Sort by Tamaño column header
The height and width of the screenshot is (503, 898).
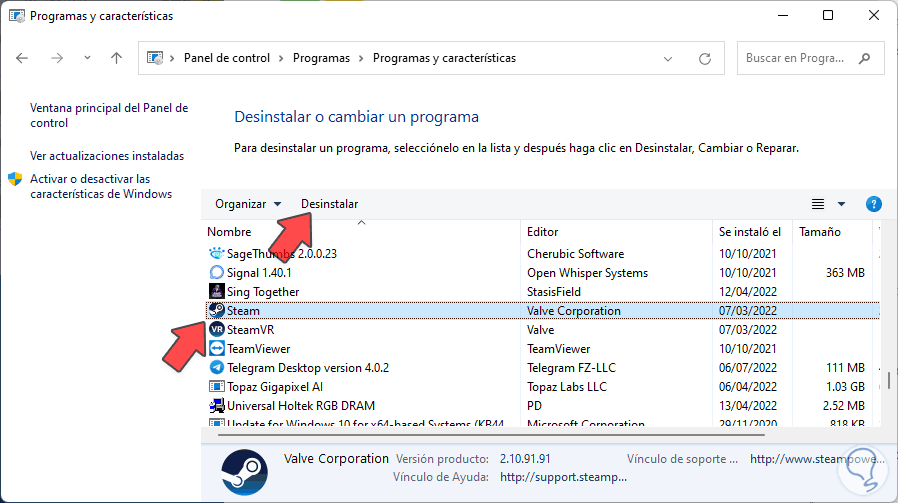(x=820, y=232)
